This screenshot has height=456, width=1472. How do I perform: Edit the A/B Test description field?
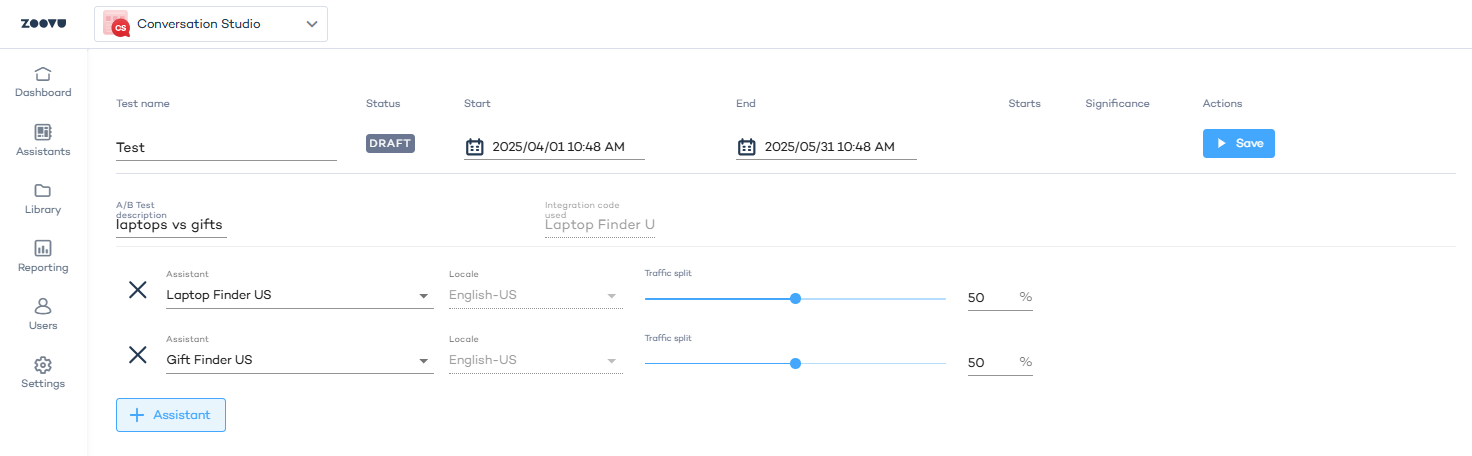pos(171,225)
